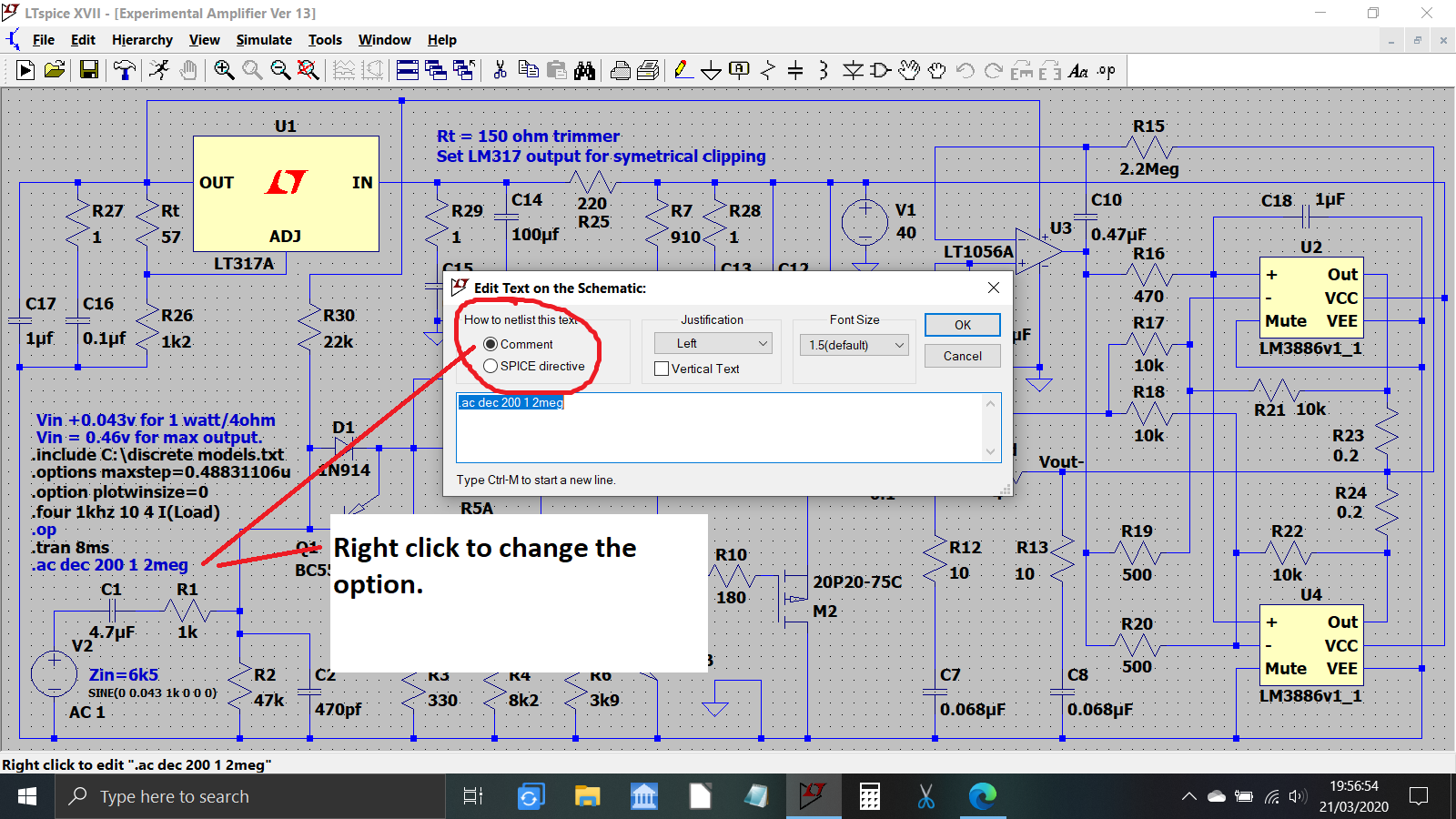
Task: Open the Help menu
Action: [x=442, y=40]
